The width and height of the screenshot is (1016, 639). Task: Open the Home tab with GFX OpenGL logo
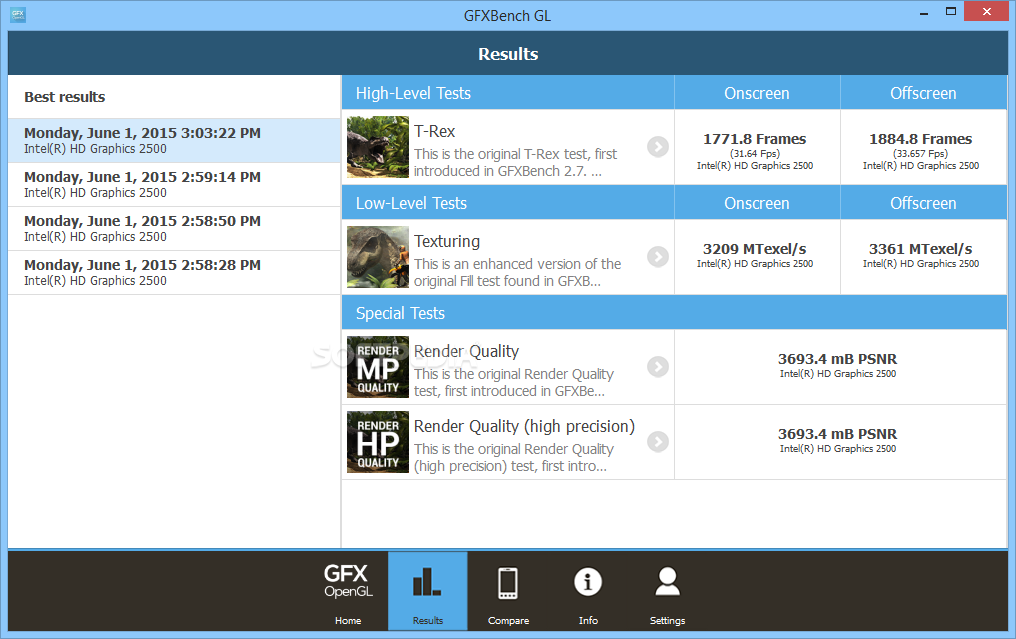coord(348,591)
